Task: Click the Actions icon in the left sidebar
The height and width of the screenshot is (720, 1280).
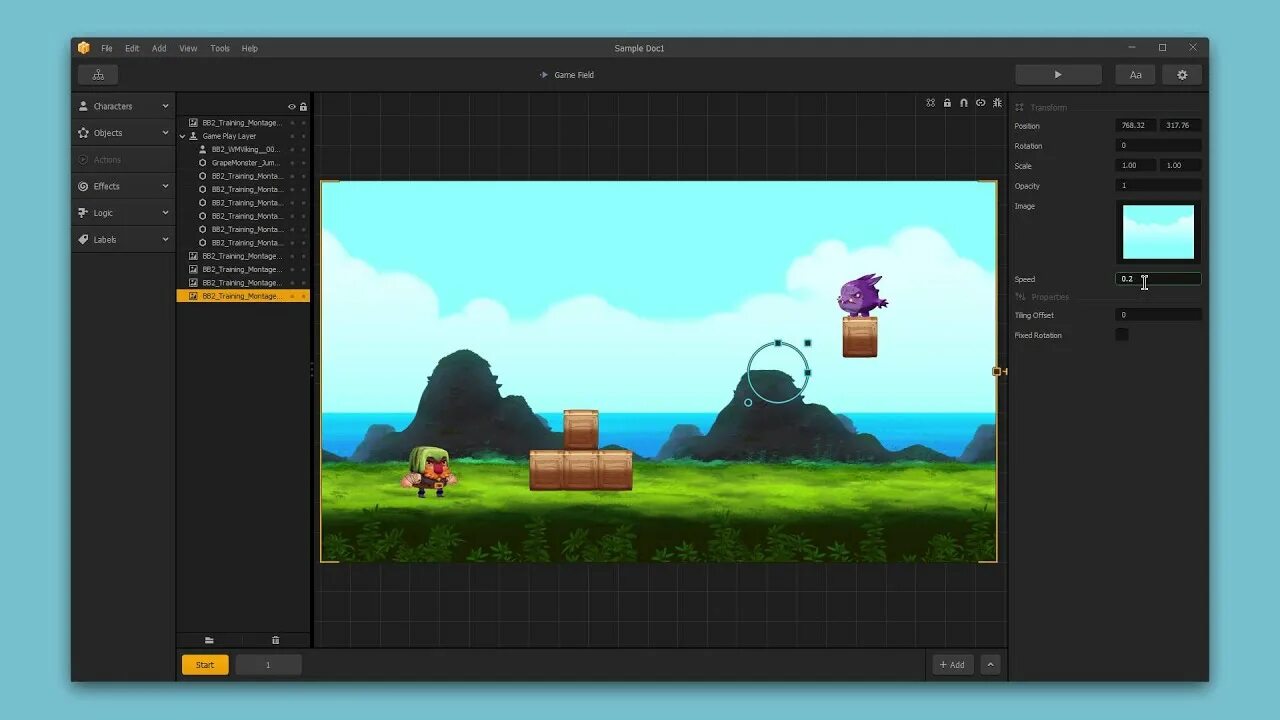Action: click(84, 160)
